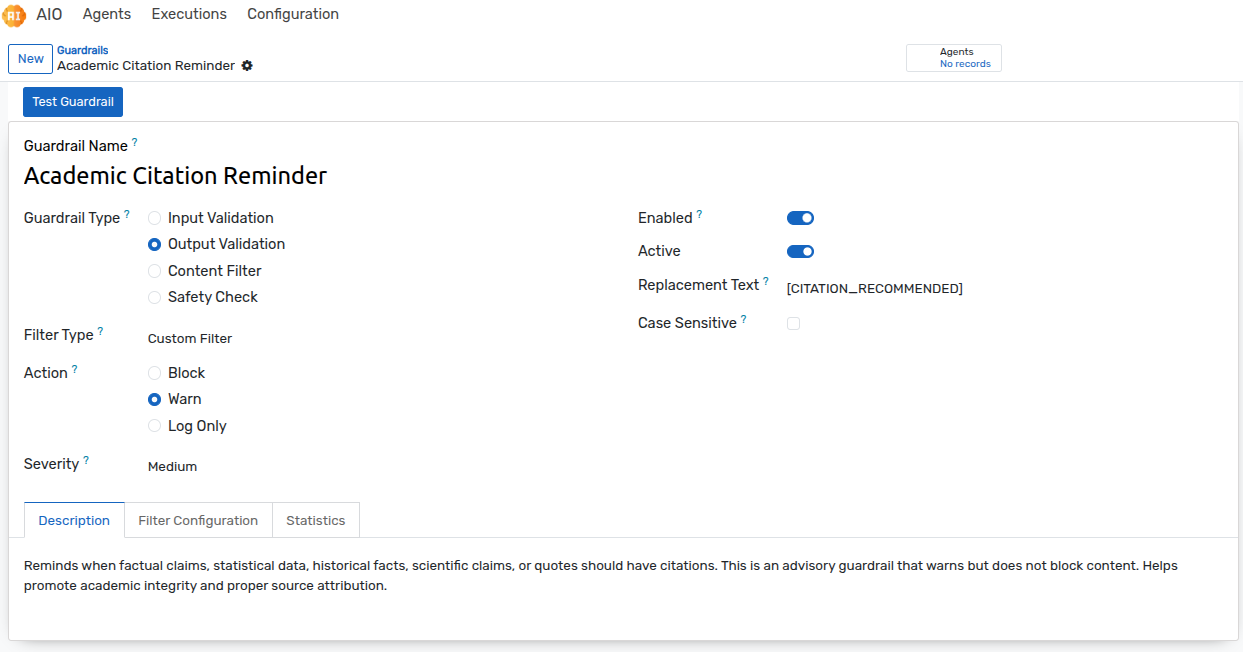Viewport: 1243px width, 652px height.
Task: Show help tooltip for Filter Type
Action: coord(100,331)
